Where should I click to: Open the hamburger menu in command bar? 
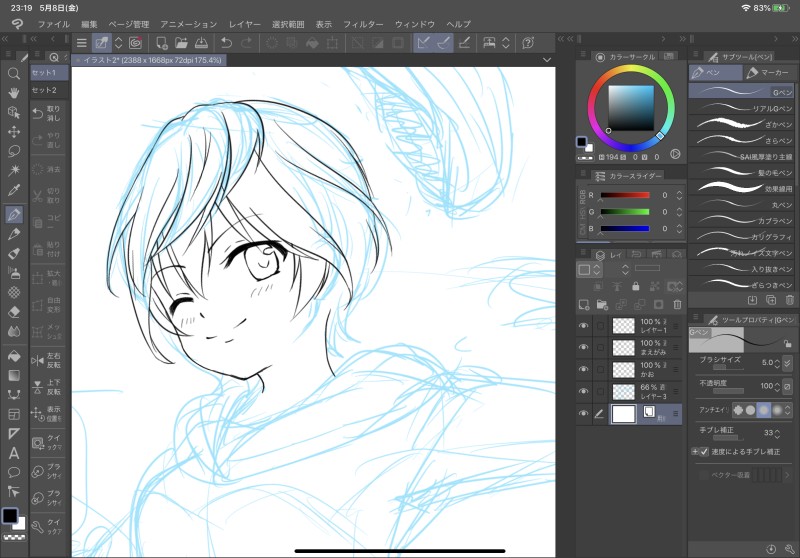point(82,43)
